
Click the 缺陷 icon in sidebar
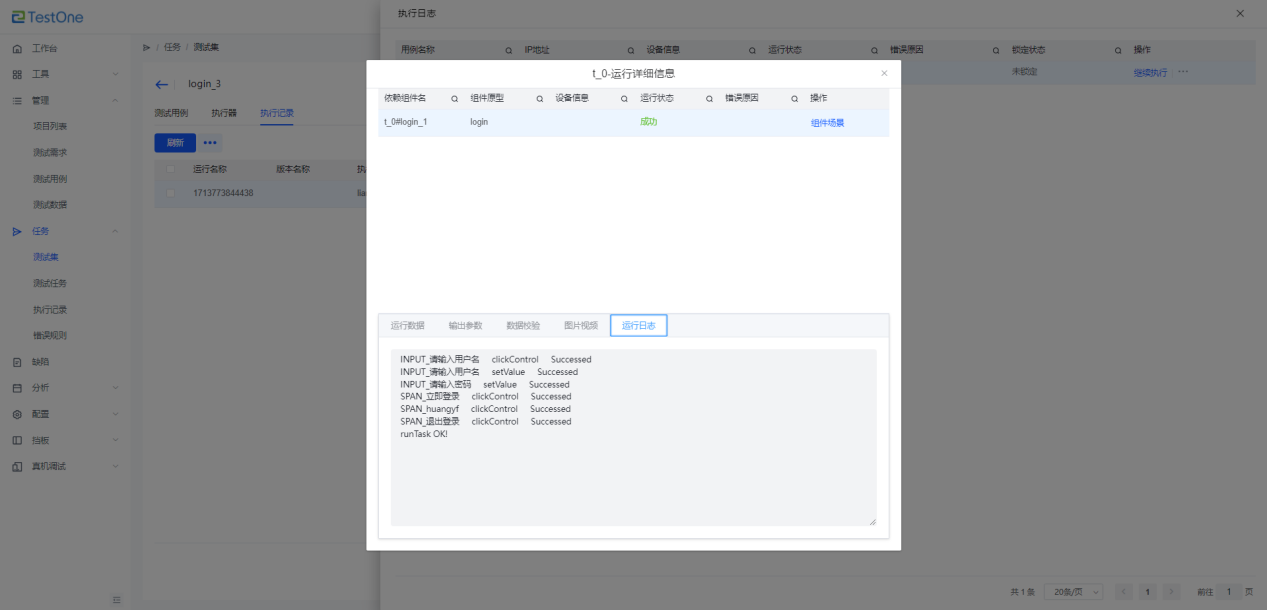[17, 362]
